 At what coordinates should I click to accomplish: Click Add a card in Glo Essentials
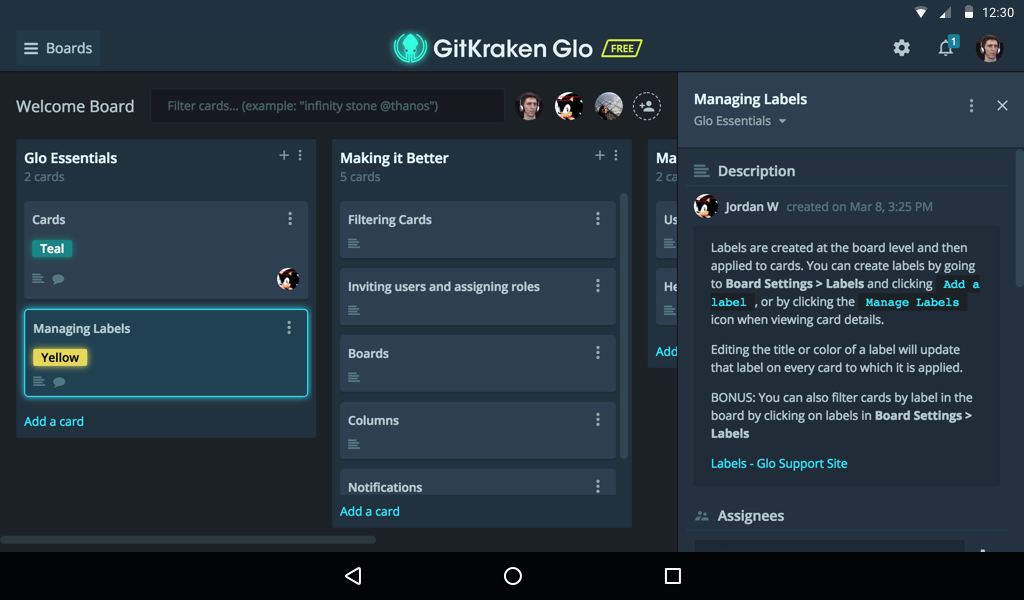click(54, 422)
